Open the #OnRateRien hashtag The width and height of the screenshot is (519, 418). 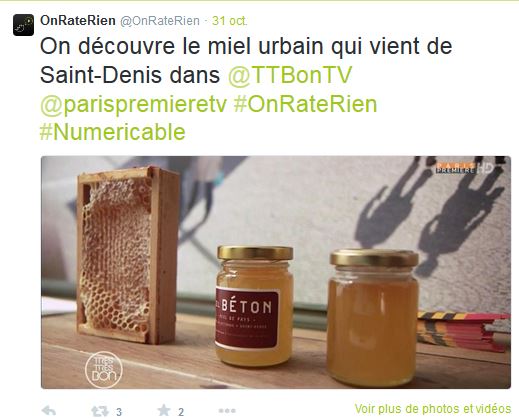(x=305, y=104)
